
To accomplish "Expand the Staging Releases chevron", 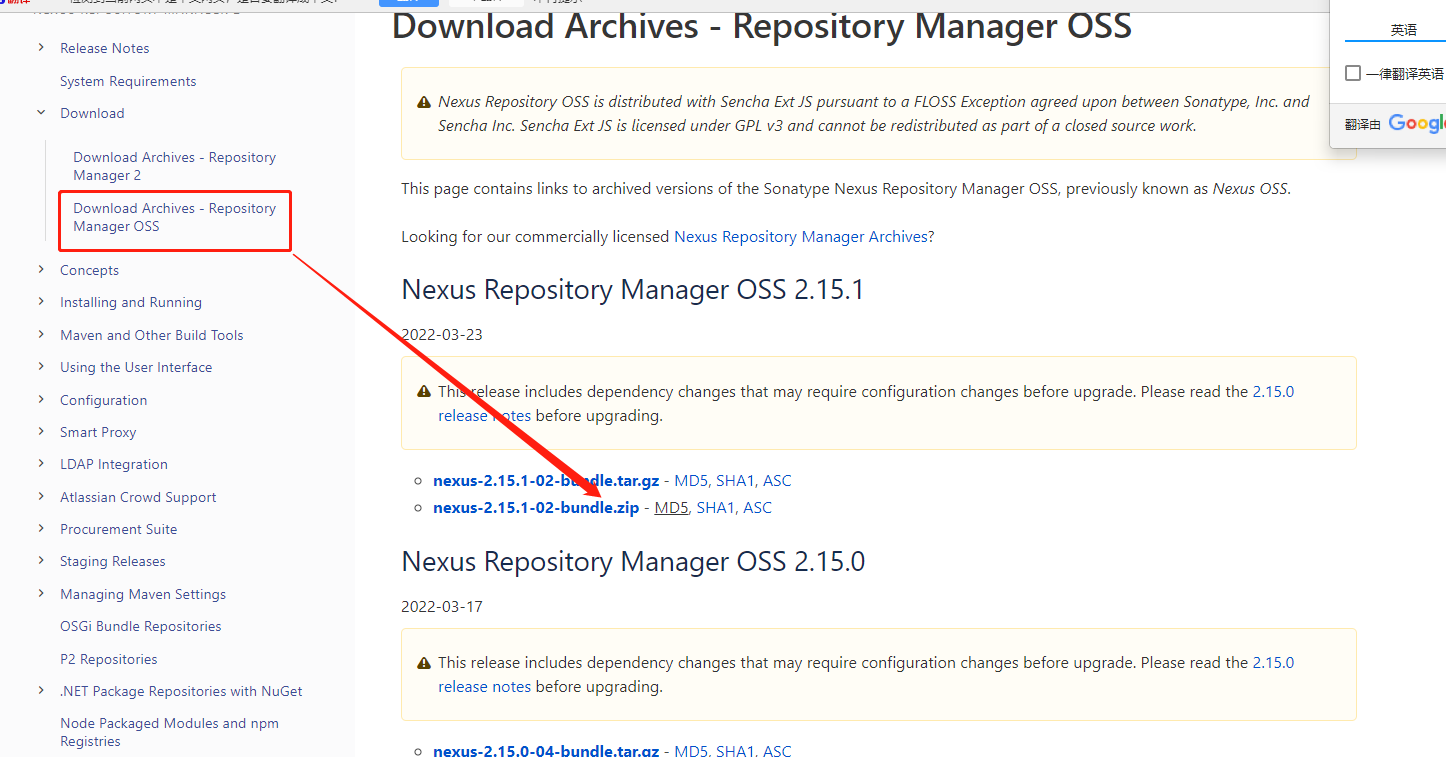I will [x=41, y=561].
